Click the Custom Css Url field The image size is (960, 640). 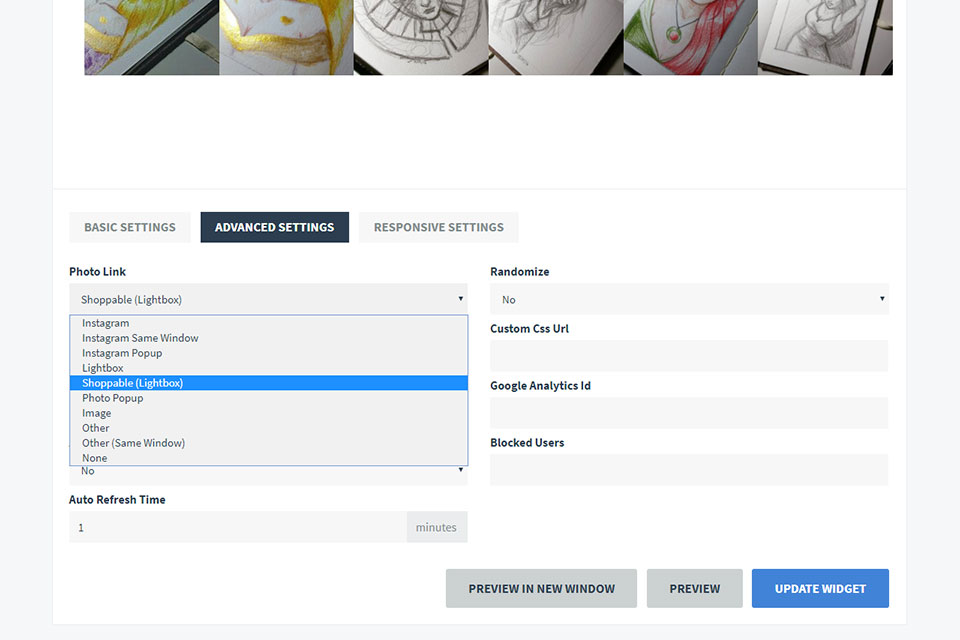689,356
